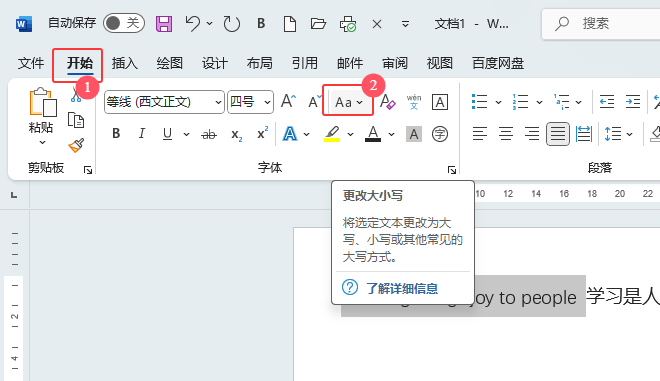Switch to the 百度网盘 tab
This screenshot has height=381, width=660.
coord(498,63)
